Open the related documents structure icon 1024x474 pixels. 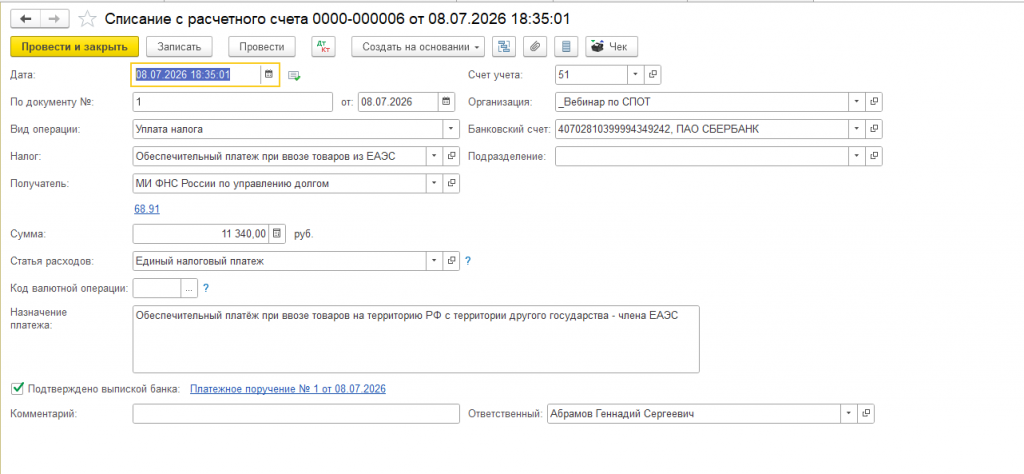coord(505,46)
